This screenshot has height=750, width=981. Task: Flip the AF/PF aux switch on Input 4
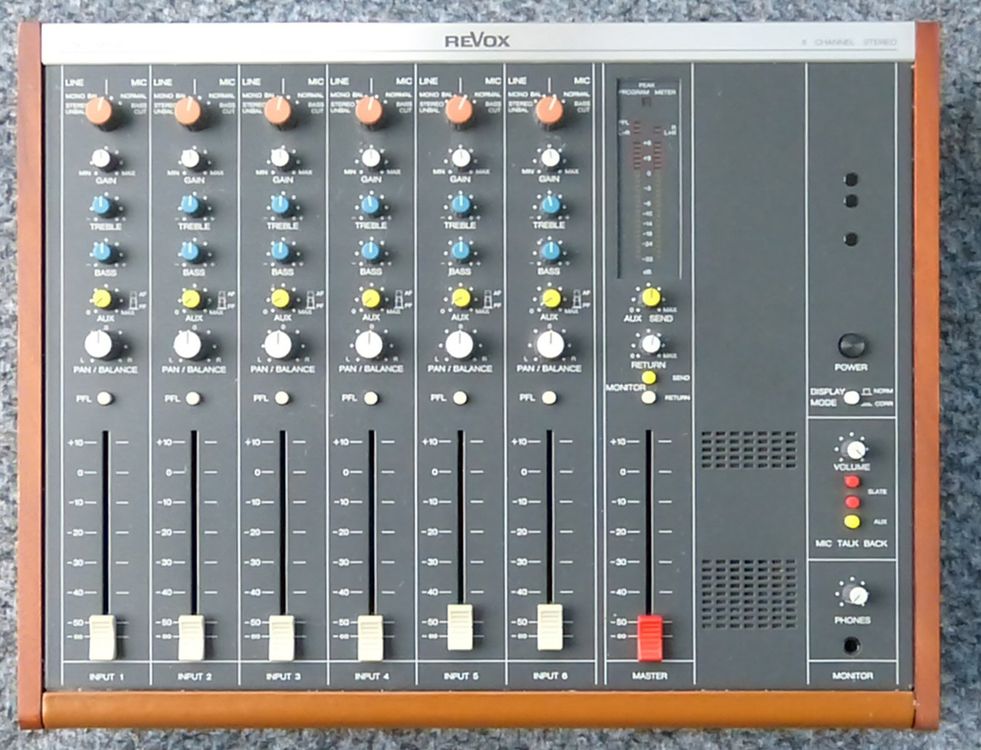[x=399, y=299]
